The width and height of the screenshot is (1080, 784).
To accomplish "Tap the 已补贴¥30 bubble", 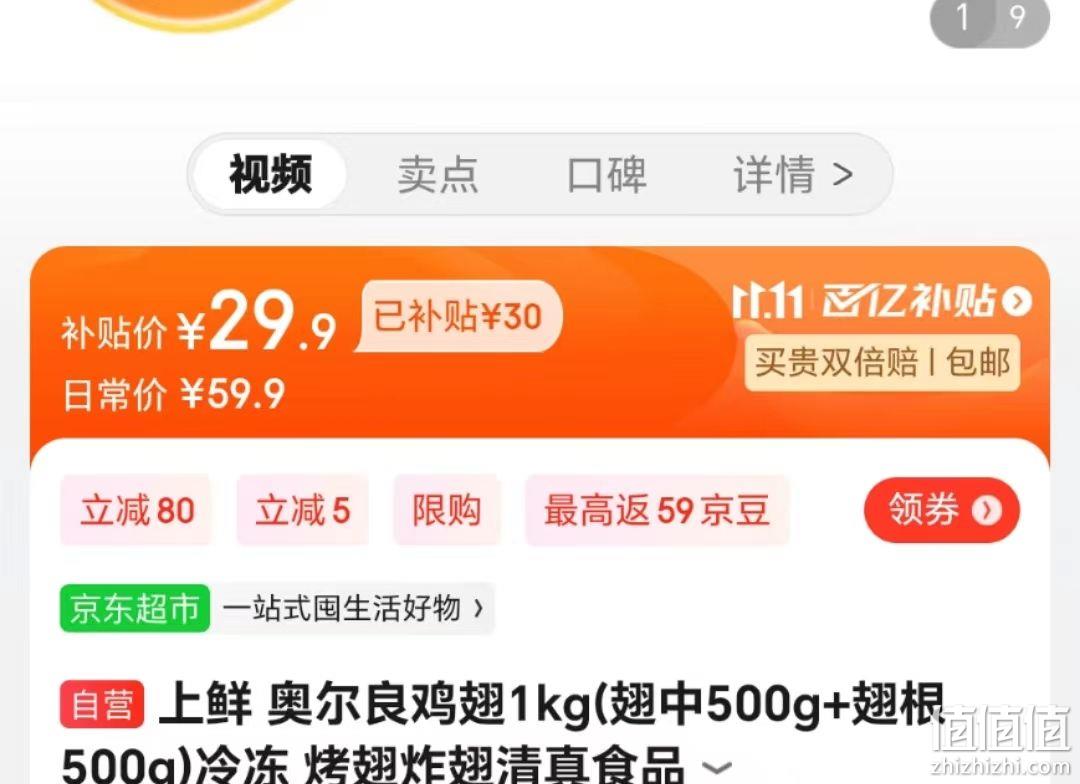I will [x=459, y=317].
